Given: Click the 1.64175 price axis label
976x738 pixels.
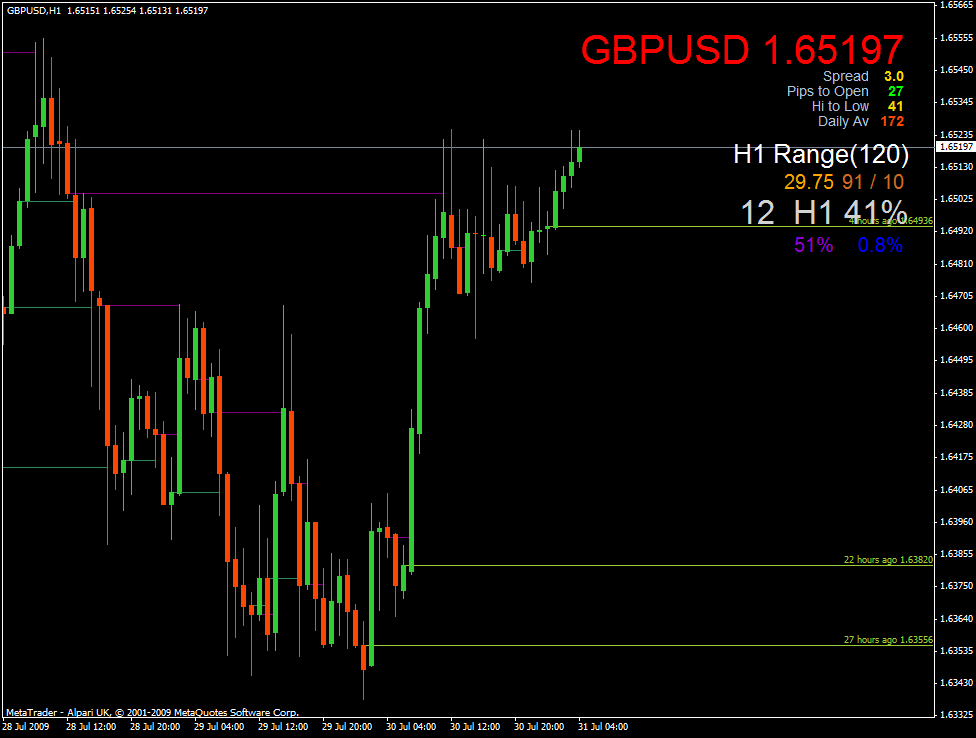Looking at the screenshot, I should 956,457.
